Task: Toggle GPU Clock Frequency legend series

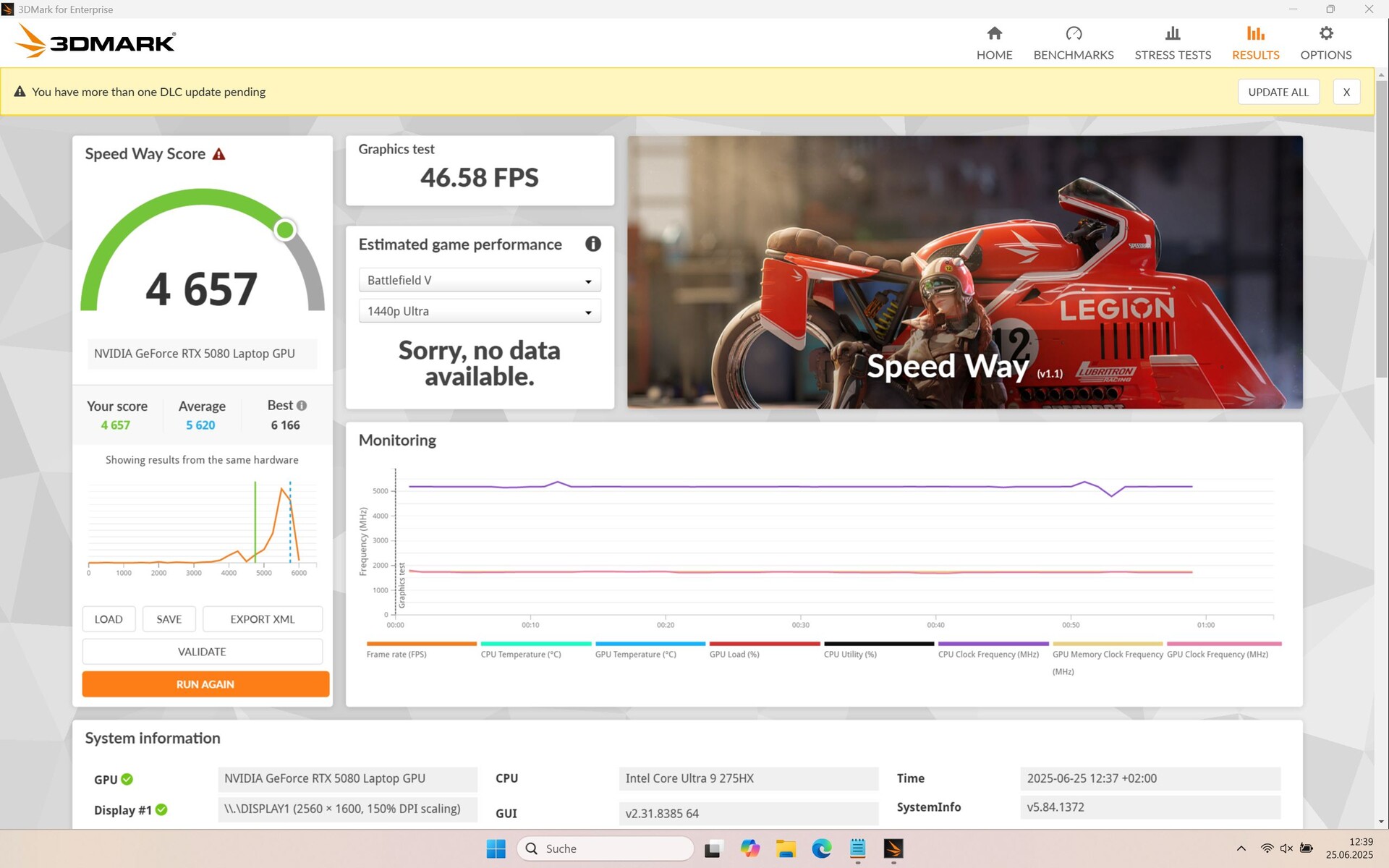Action: [1223, 650]
